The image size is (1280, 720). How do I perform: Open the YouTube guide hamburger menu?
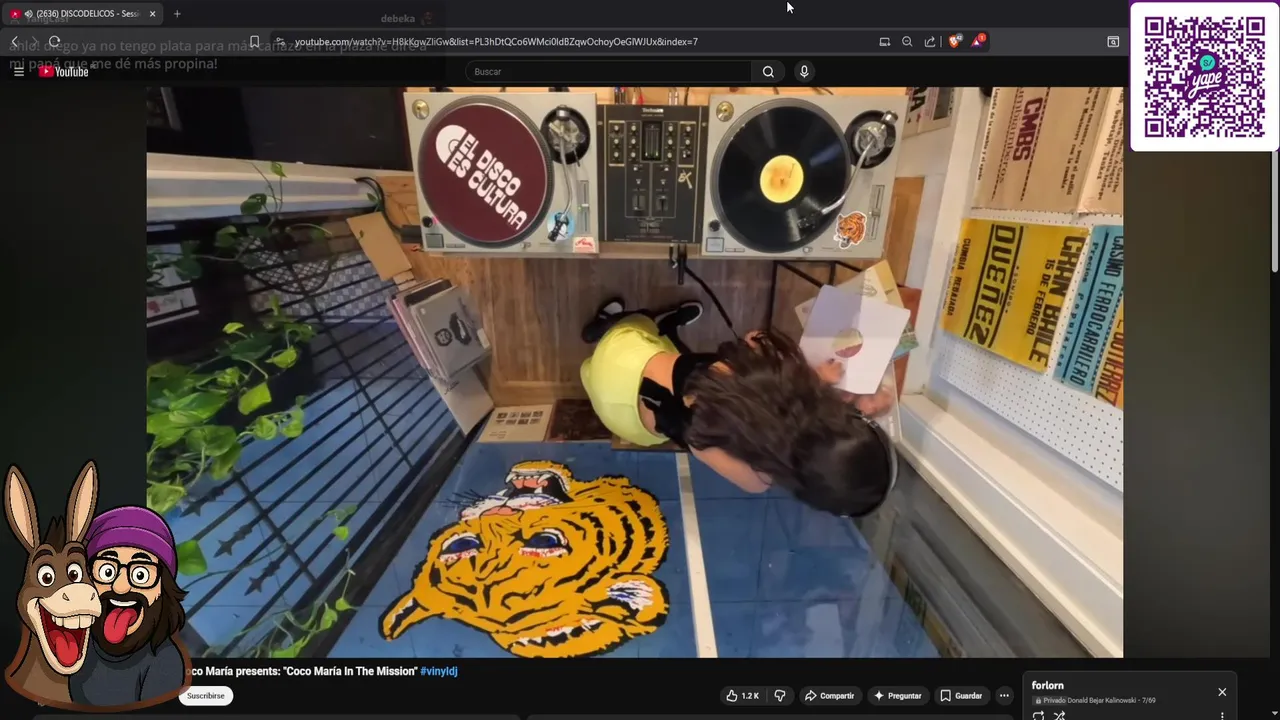click(x=18, y=71)
